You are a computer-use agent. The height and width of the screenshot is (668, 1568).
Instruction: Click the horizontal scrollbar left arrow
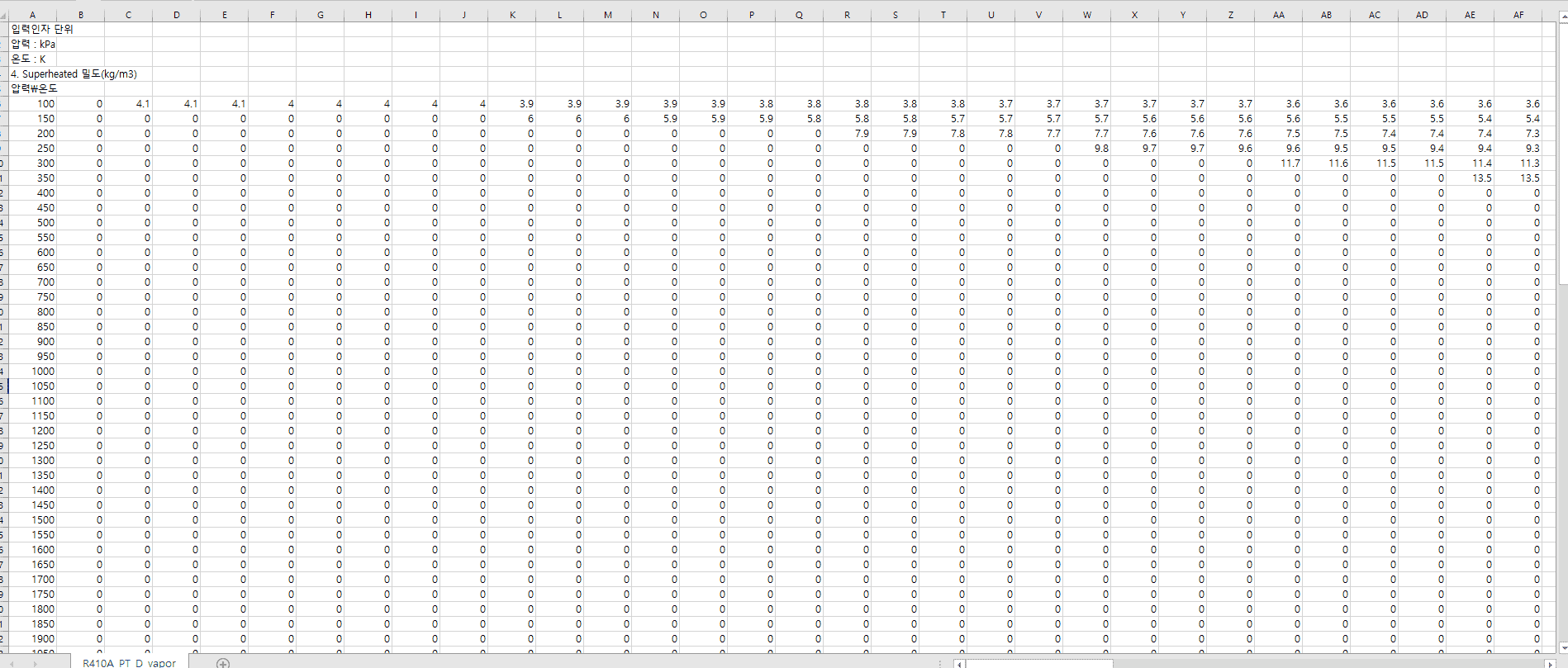[958, 663]
